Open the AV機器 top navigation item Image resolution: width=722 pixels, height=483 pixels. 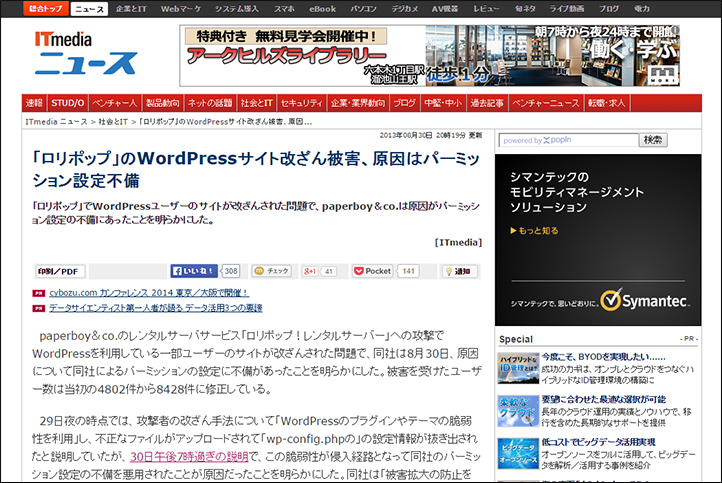(444, 9)
